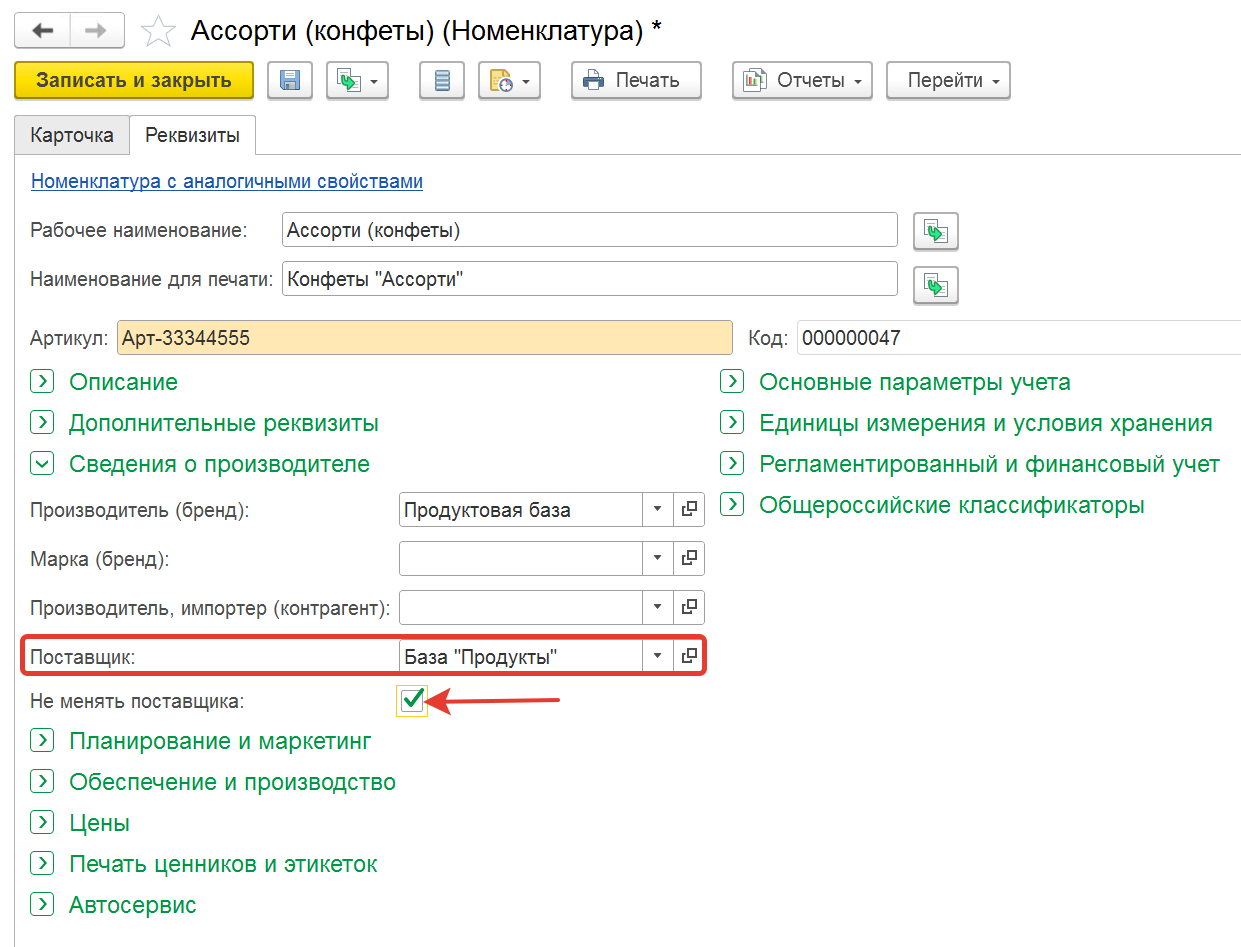The image size is (1241, 947).
Task: Click the empty Производитель, импортер (контрагент) field
Action: (x=521, y=606)
